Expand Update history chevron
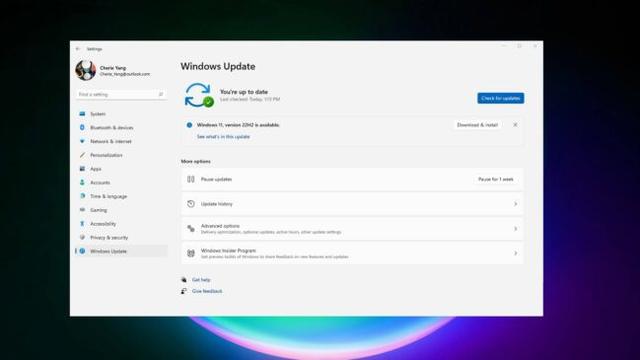This screenshot has width=640, height=360. click(x=516, y=204)
